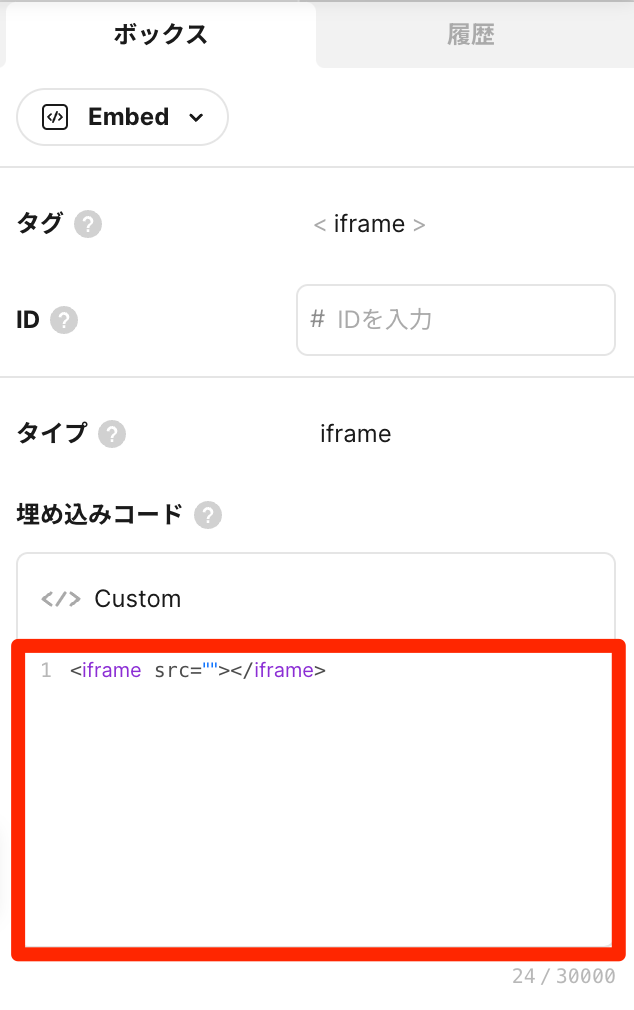
Task: Show help for ID field
Action: pos(64,320)
